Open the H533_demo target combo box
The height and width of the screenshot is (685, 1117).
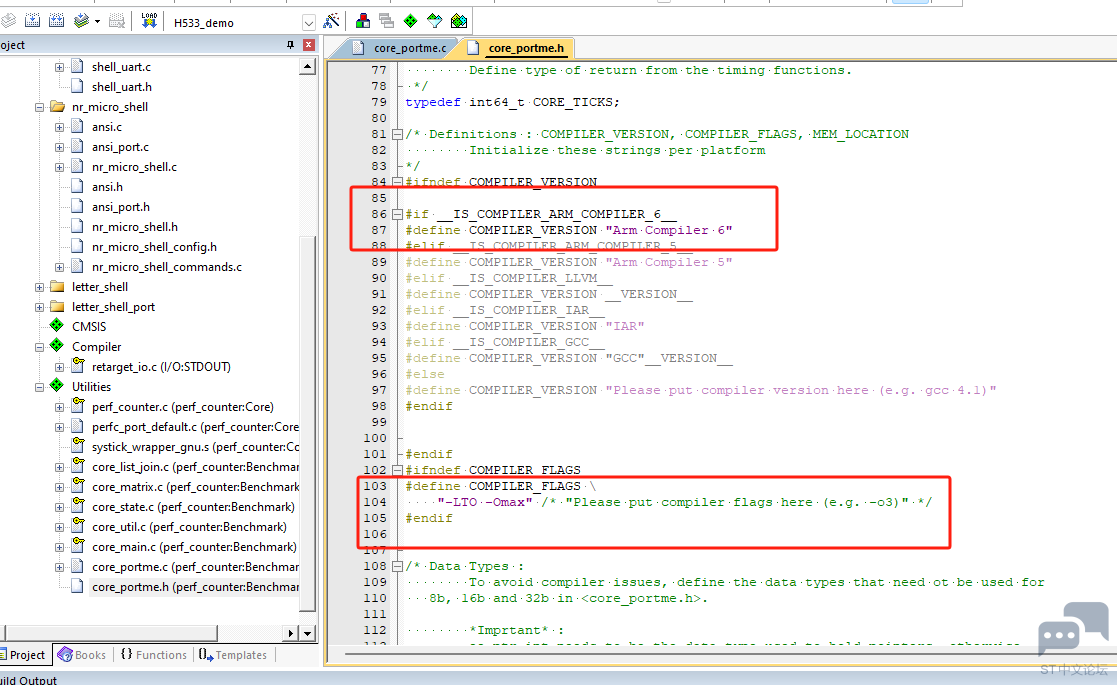[x=242, y=23]
